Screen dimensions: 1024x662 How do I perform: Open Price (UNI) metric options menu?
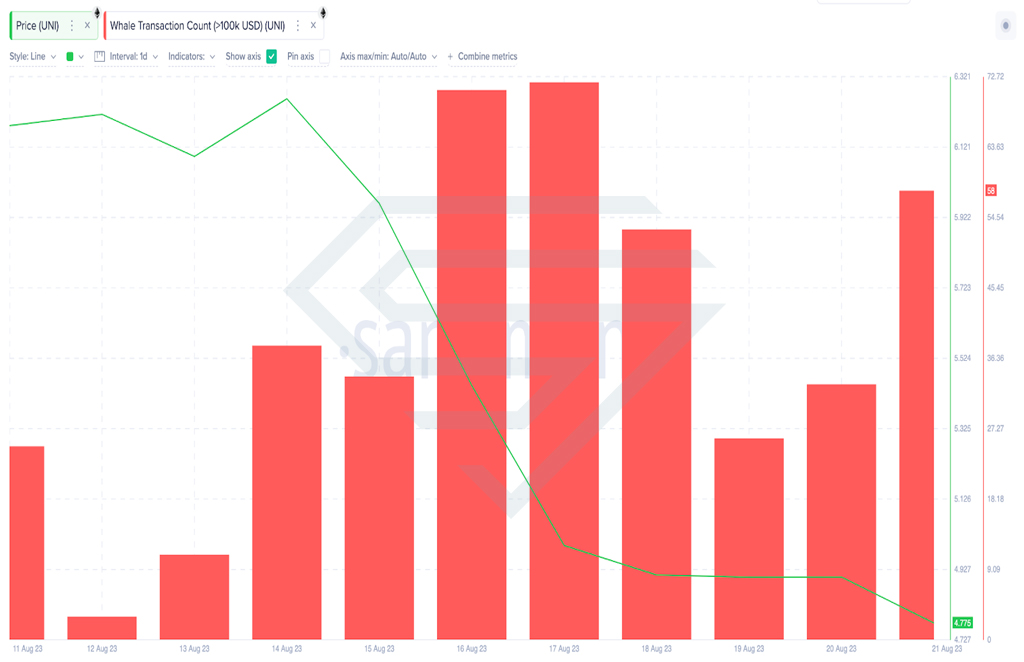click(x=72, y=25)
